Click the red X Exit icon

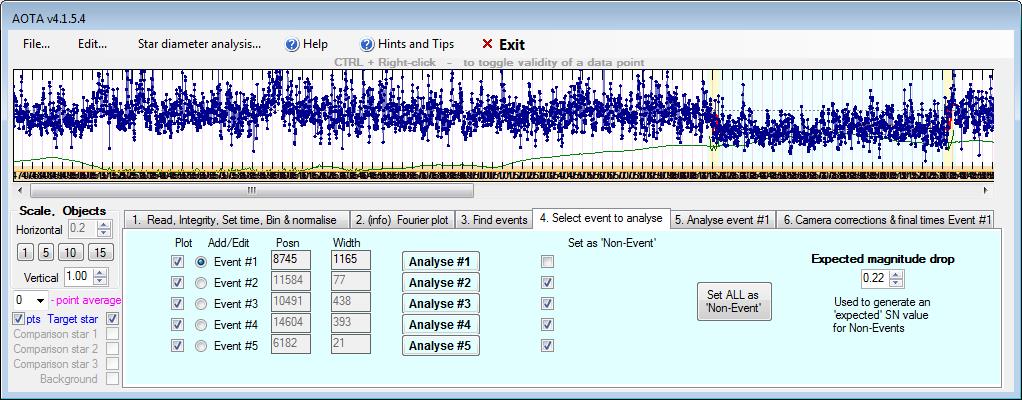point(487,44)
